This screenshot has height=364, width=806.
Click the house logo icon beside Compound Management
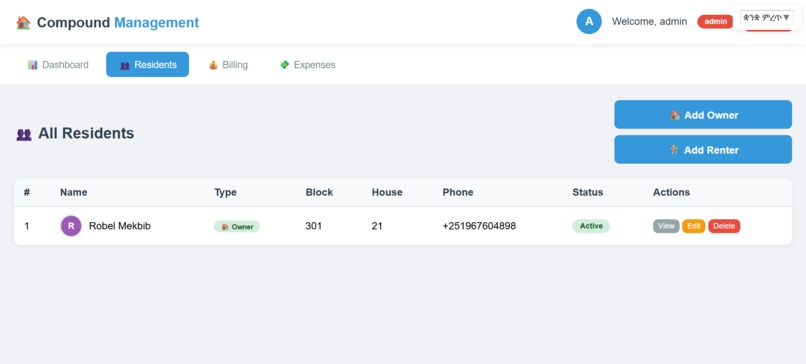coord(23,23)
